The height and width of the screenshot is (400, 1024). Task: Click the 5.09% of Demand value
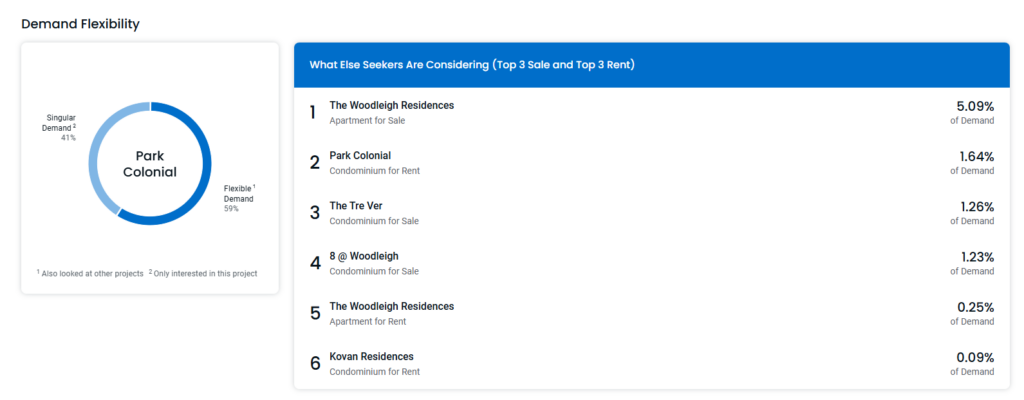pyautogui.click(x=972, y=112)
